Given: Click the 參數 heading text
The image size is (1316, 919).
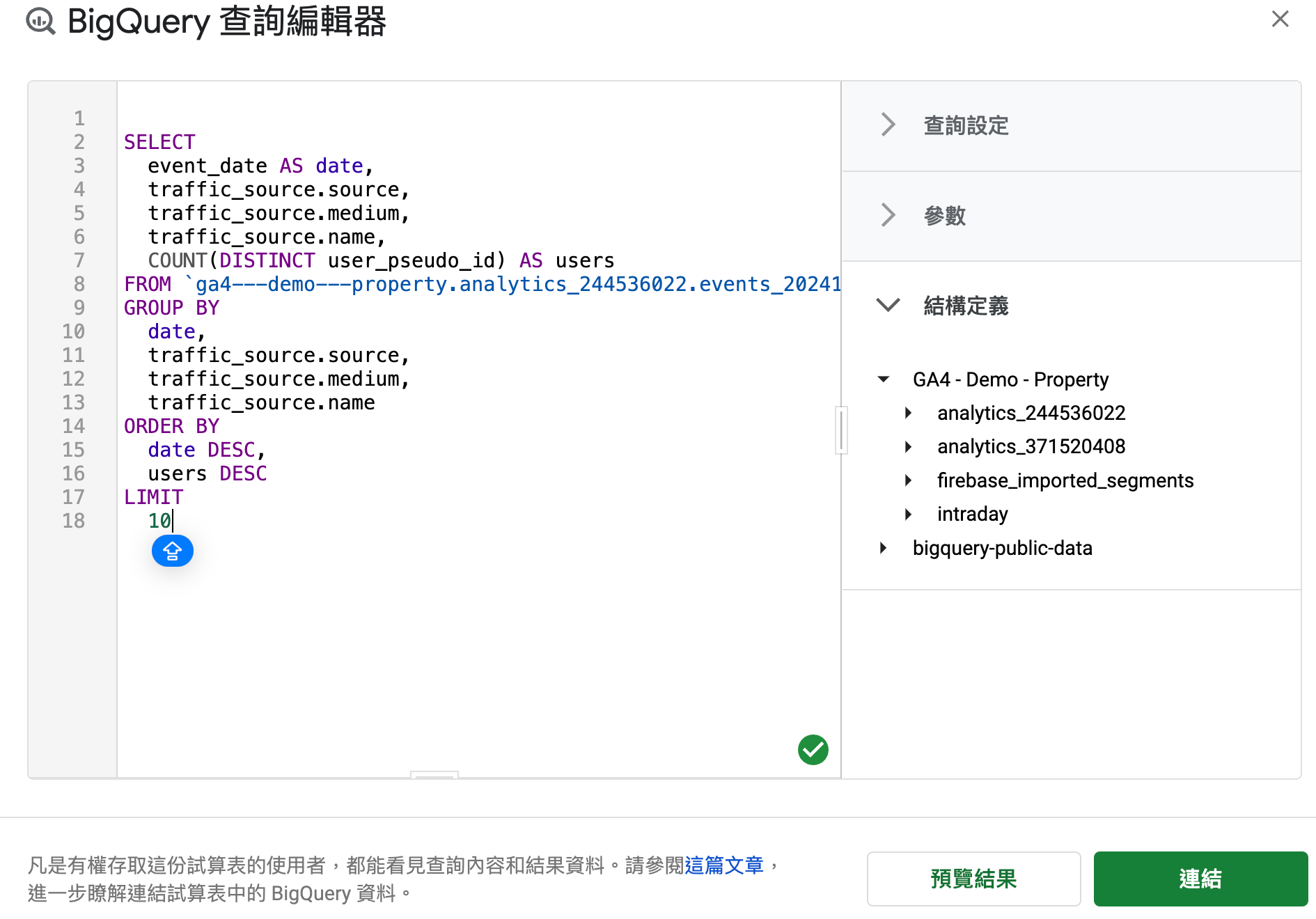Looking at the screenshot, I should (945, 215).
